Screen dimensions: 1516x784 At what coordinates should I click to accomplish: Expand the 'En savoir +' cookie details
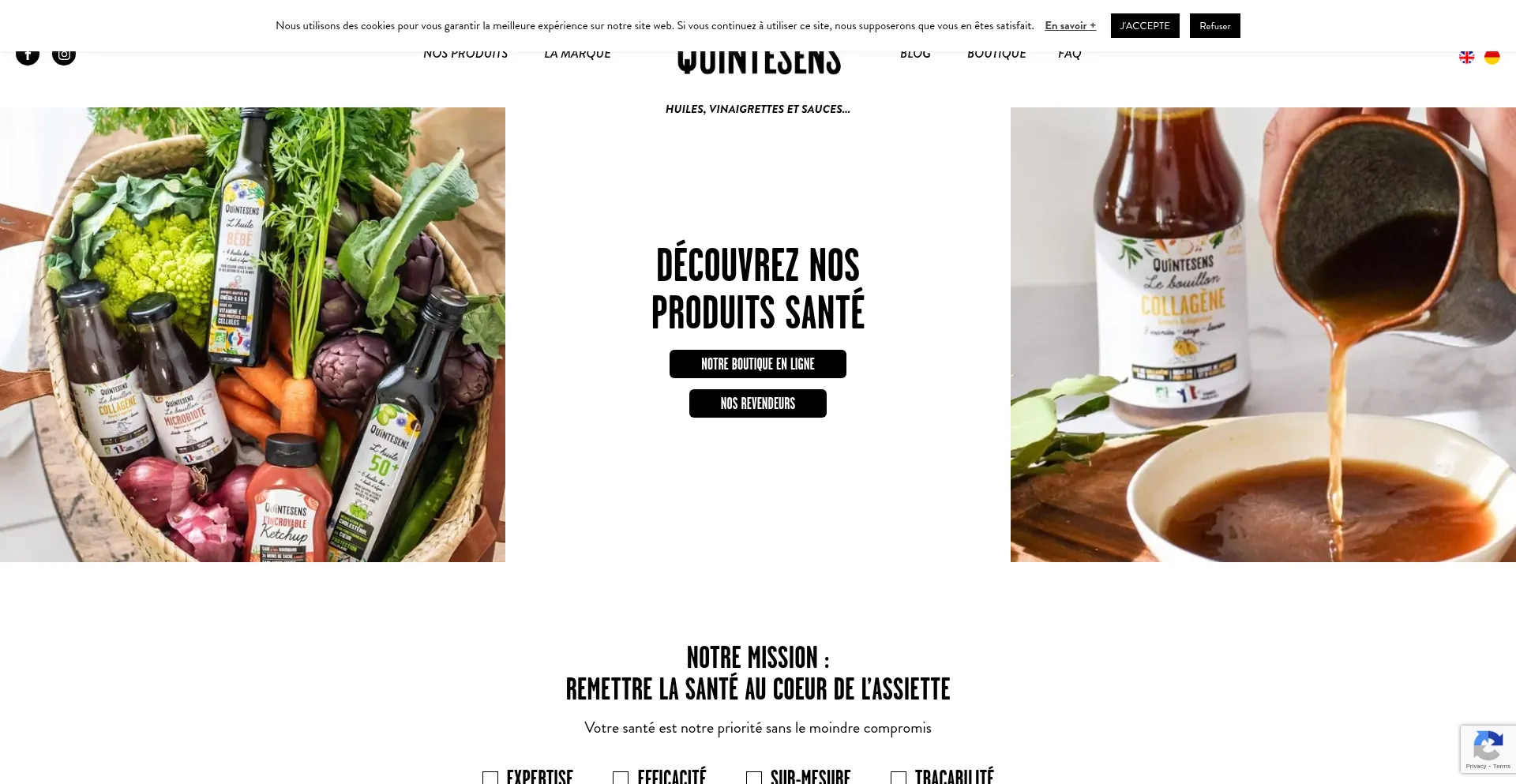pyautogui.click(x=1070, y=26)
